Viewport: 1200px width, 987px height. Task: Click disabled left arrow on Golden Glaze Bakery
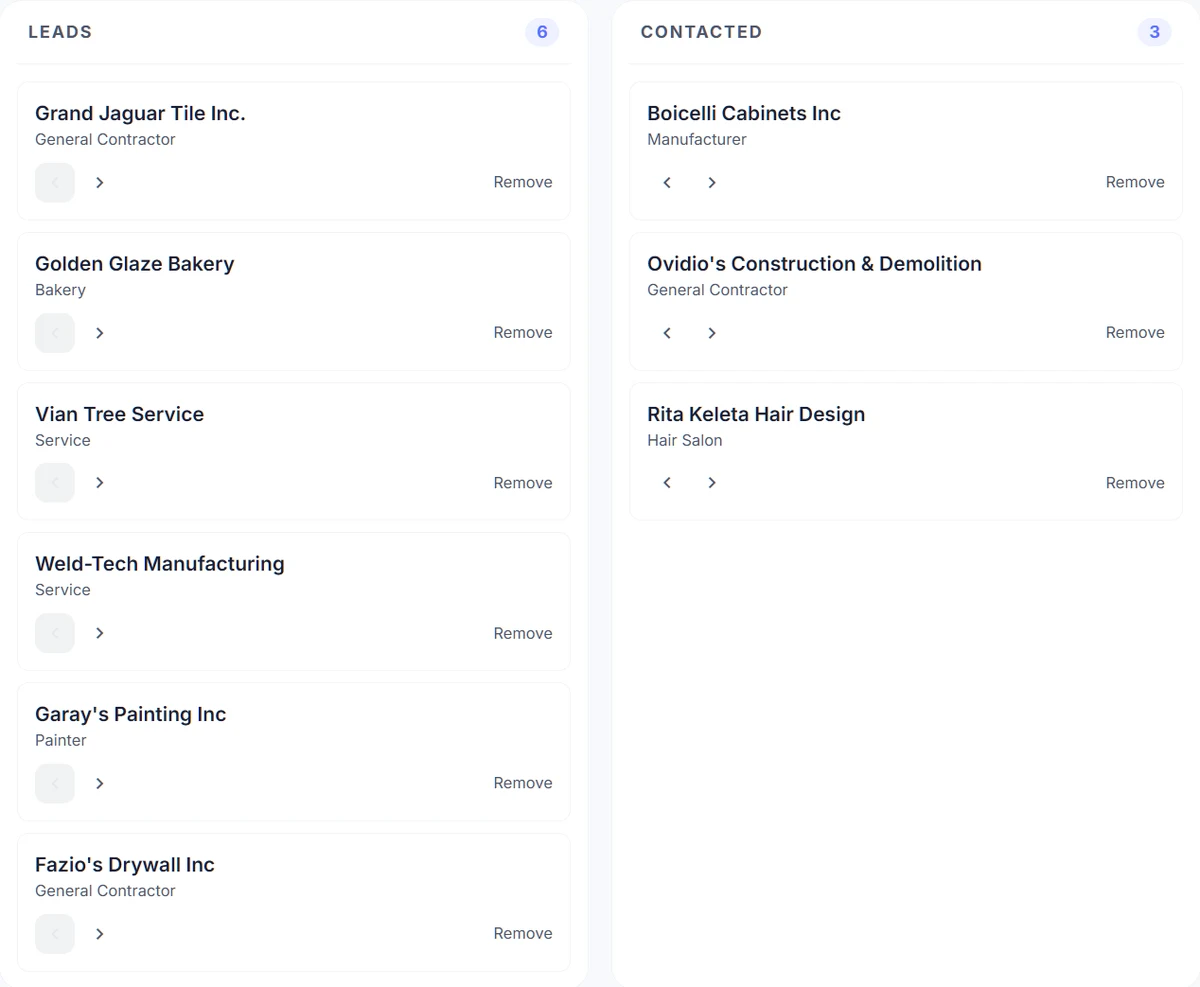point(55,333)
